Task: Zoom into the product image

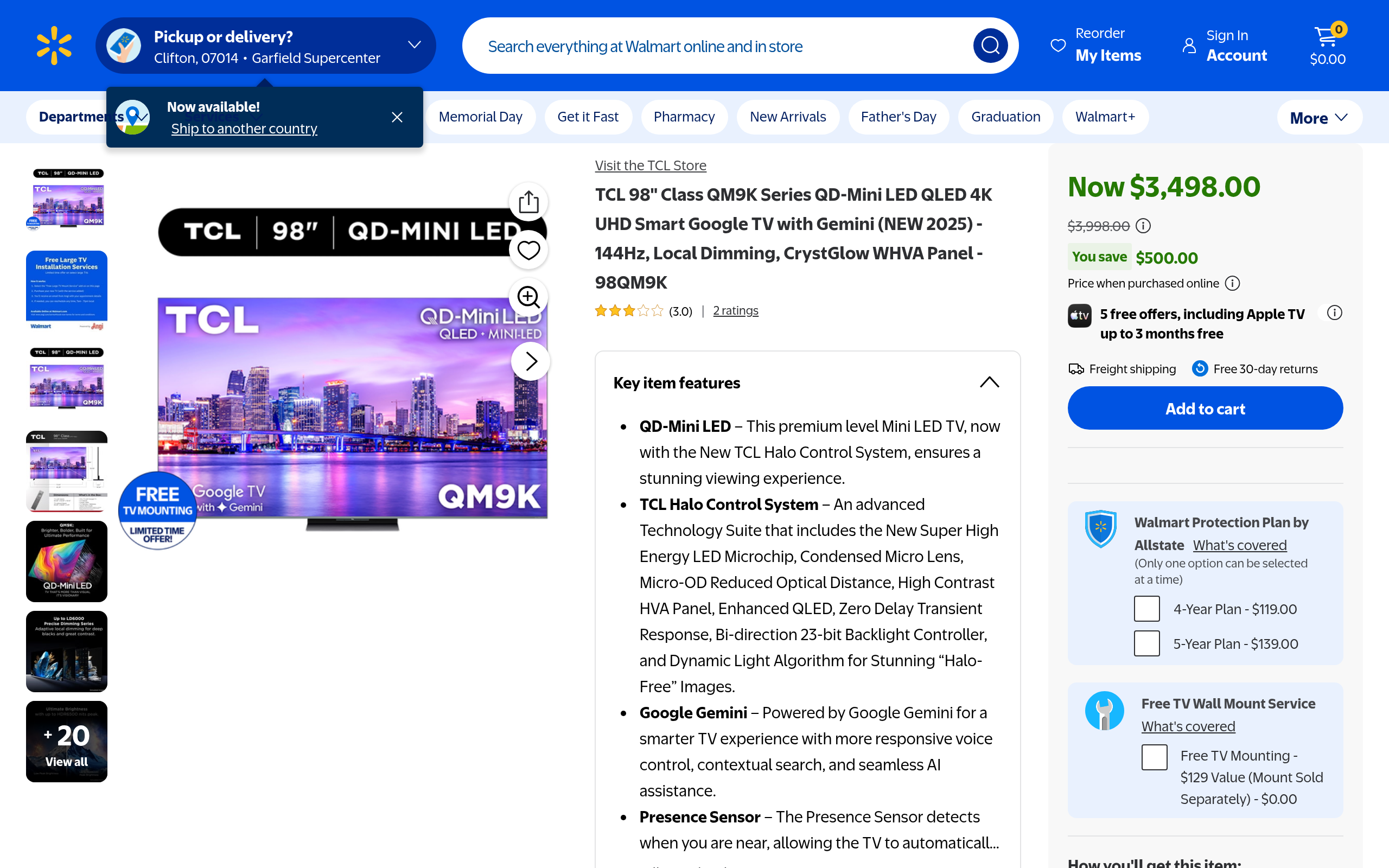Action: [x=528, y=297]
